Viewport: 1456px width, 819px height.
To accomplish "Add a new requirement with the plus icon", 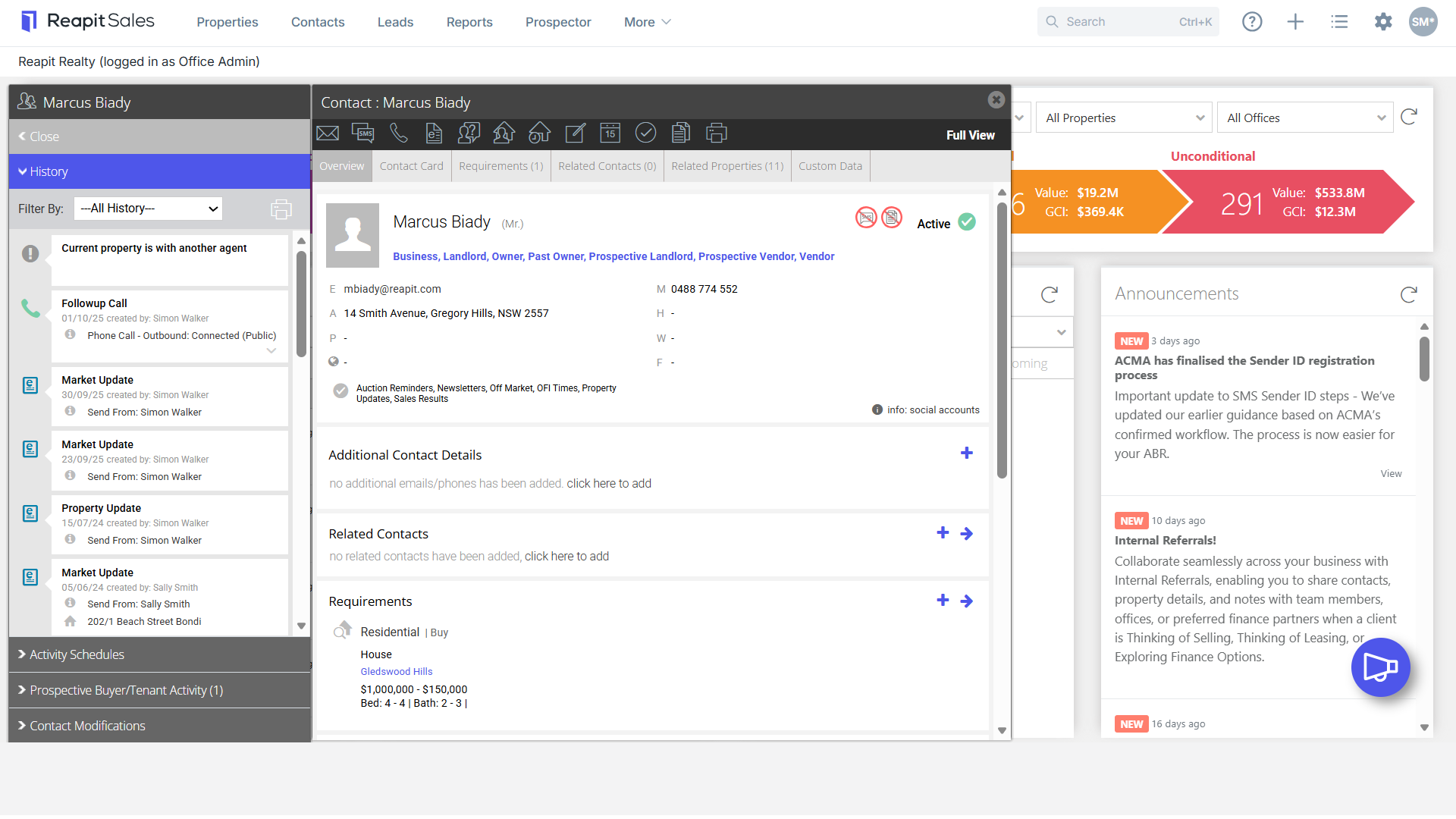I will click(943, 601).
